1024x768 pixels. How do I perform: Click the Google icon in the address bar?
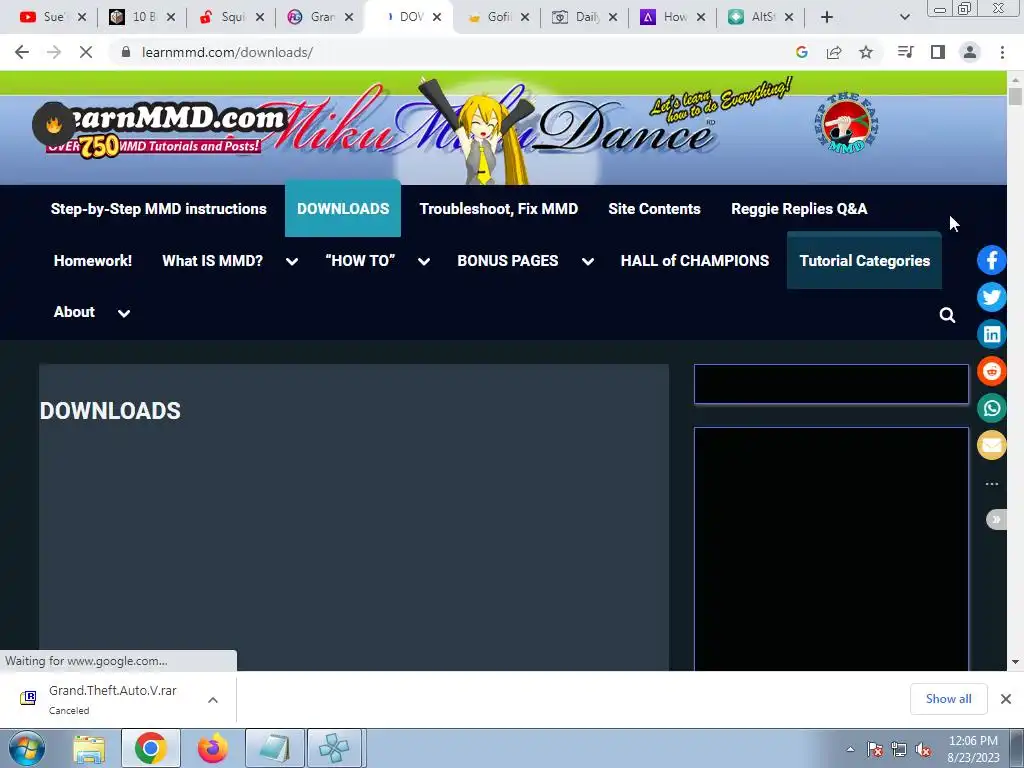point(802,52)
